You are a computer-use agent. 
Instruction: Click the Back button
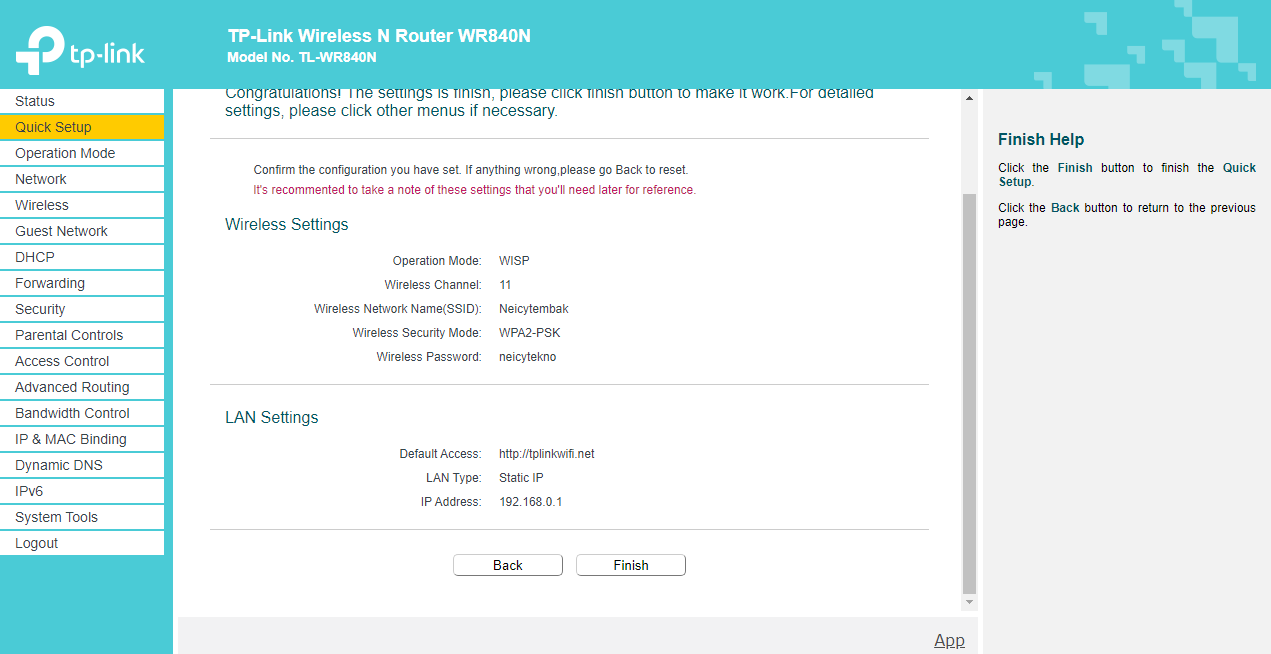[508, 565]
